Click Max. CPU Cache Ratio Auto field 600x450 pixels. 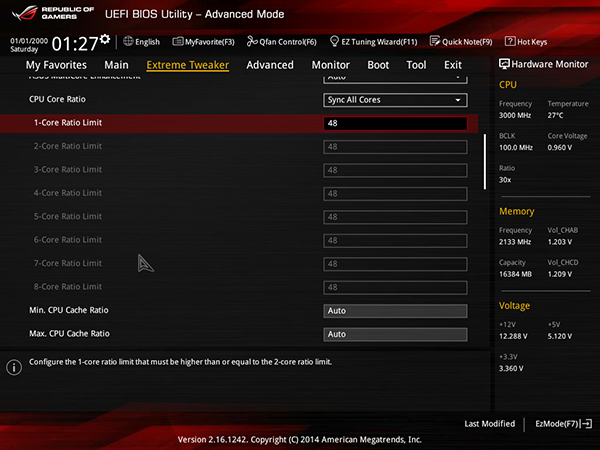pyautogui.click(x=395, y=334)
